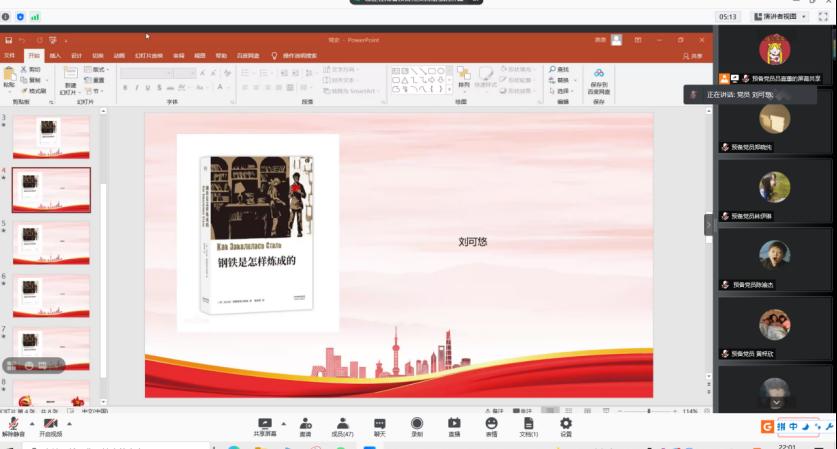Click the 文档(1) documents icon
Screen dimensions: 837x449
[x=528, y=424]
